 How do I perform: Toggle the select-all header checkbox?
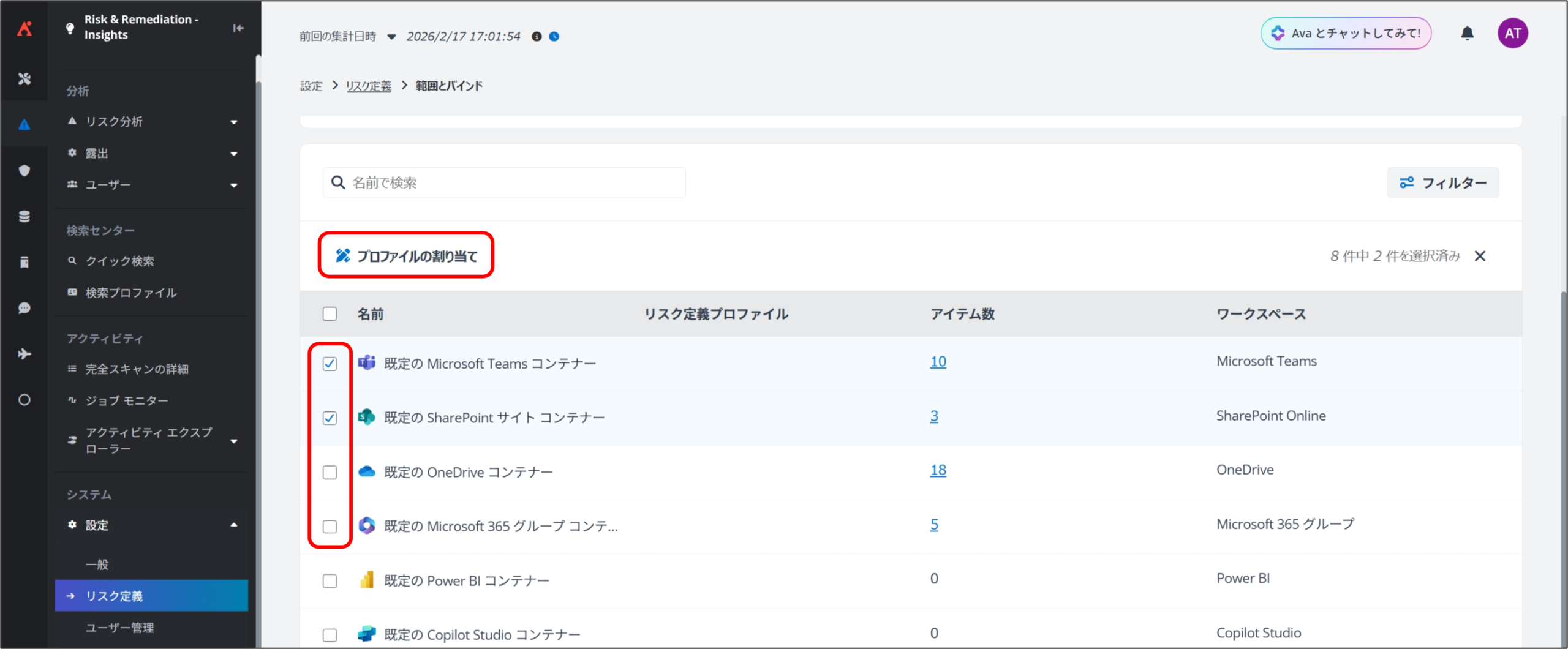click(330, 314)
